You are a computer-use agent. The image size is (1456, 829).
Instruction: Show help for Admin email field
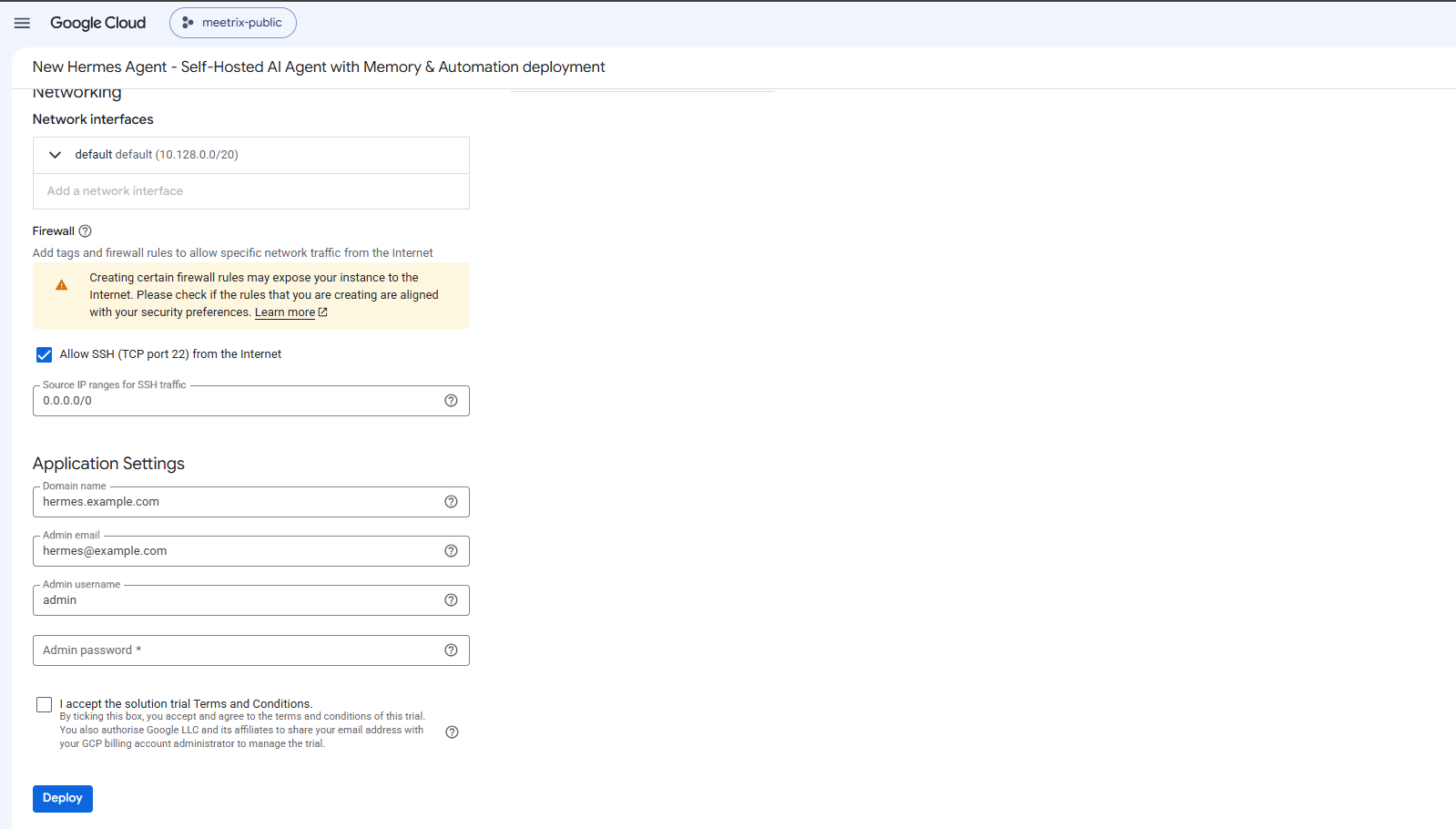coord(451,551)
